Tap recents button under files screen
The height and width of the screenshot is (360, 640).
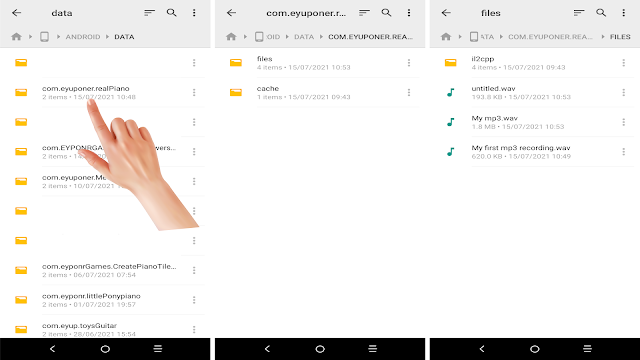[587, 349]
